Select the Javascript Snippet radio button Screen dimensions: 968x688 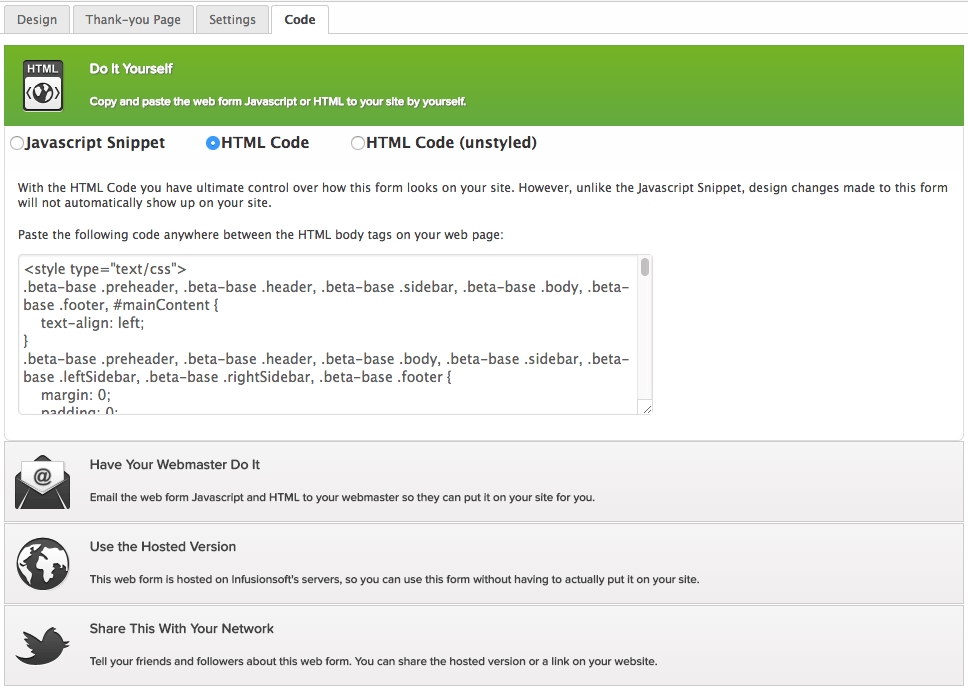17,143
